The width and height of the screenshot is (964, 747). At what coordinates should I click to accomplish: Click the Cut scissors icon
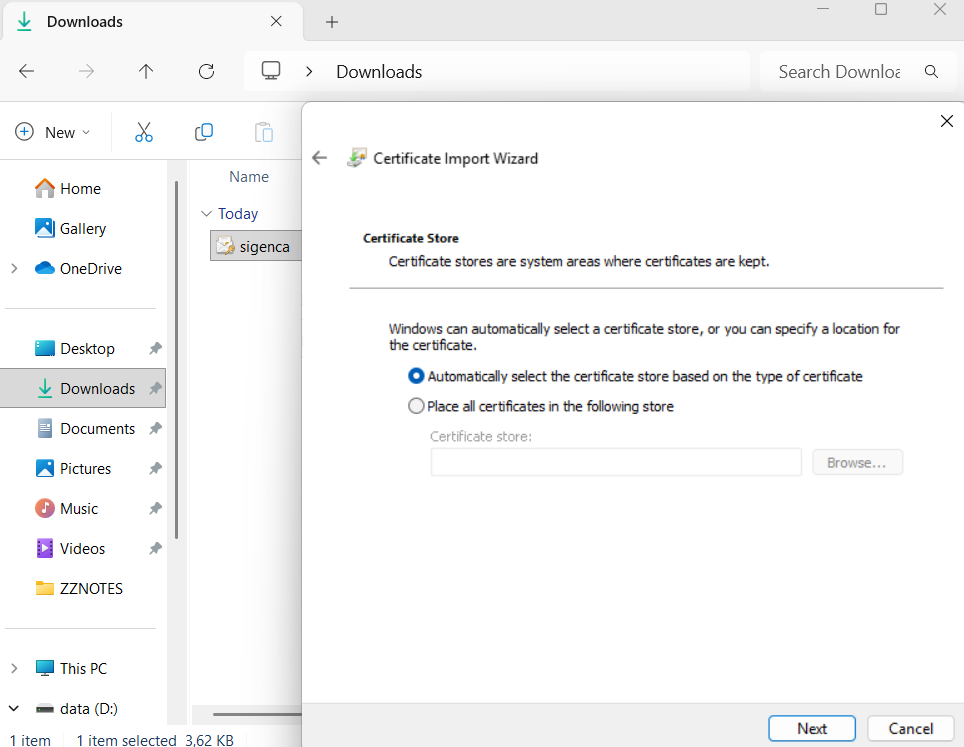tap(144, 132)
